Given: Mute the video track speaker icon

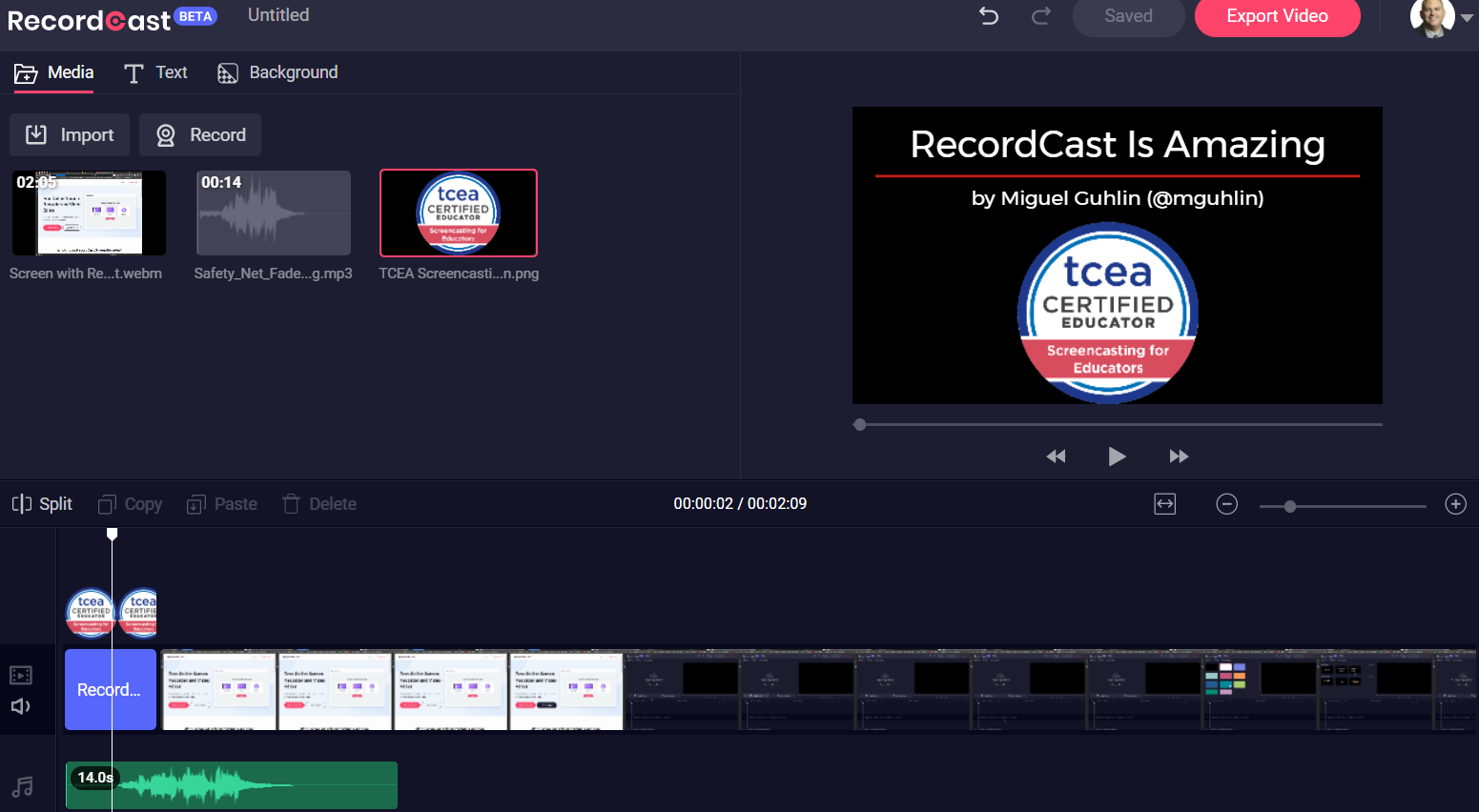Looking at the screenshot, I should coord(21,706).
